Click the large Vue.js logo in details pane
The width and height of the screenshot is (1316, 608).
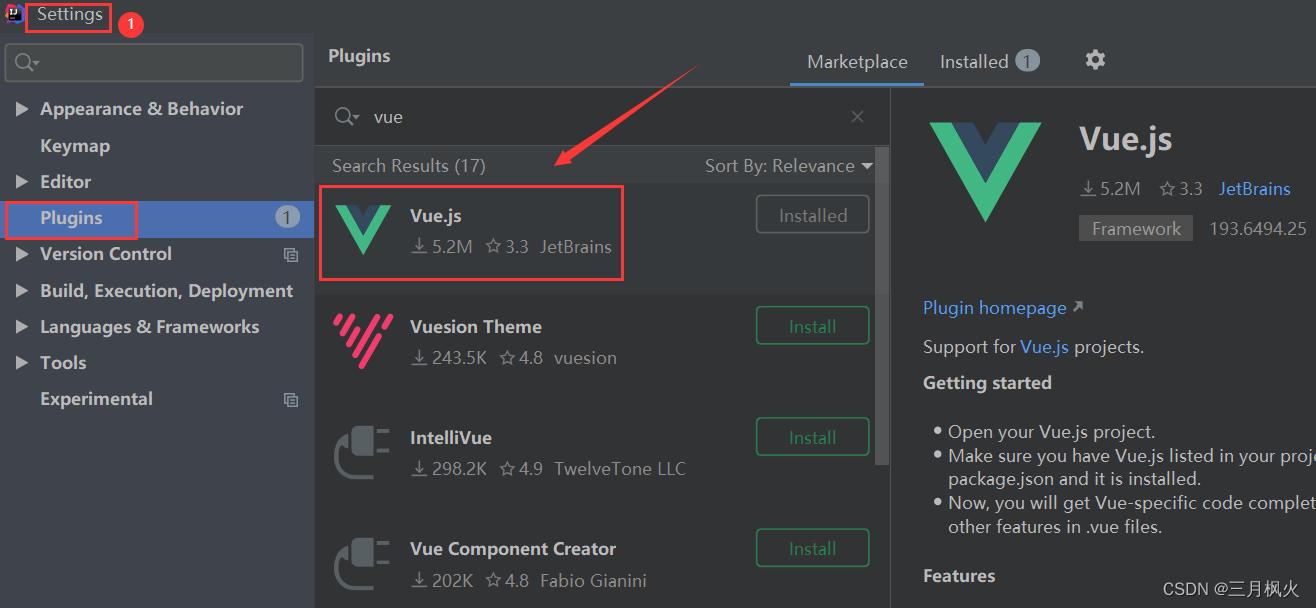(x=985, y=171)
